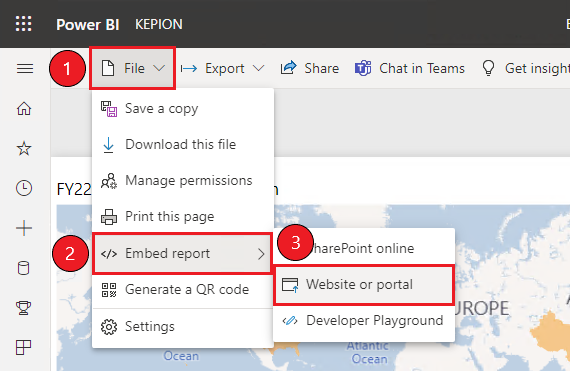
Task: Click the Settings gear icon
Action: [x=109, y=327]
